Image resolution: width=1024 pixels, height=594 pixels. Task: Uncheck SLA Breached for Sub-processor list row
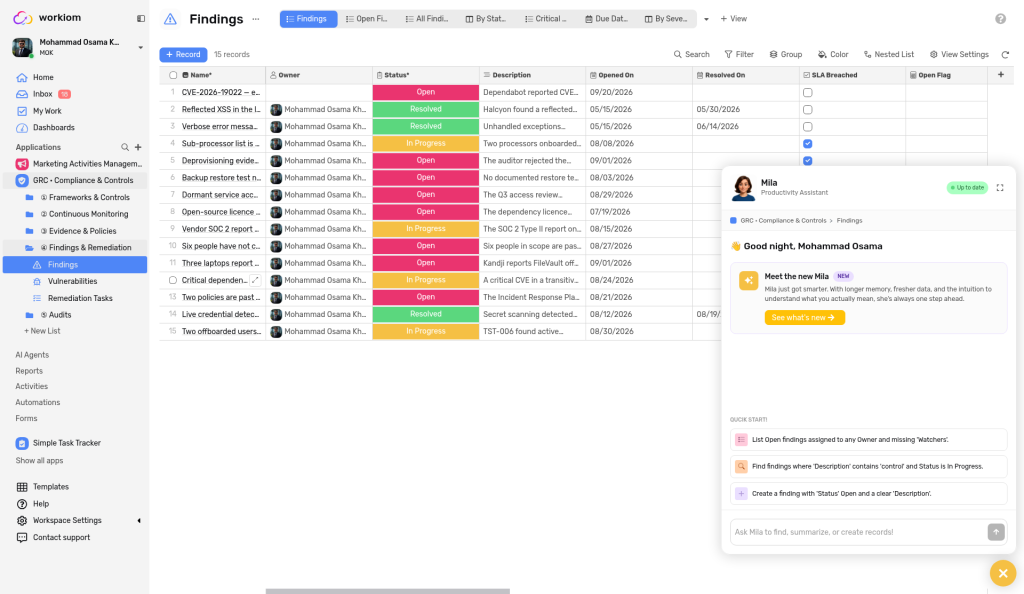tap(807, 144)
